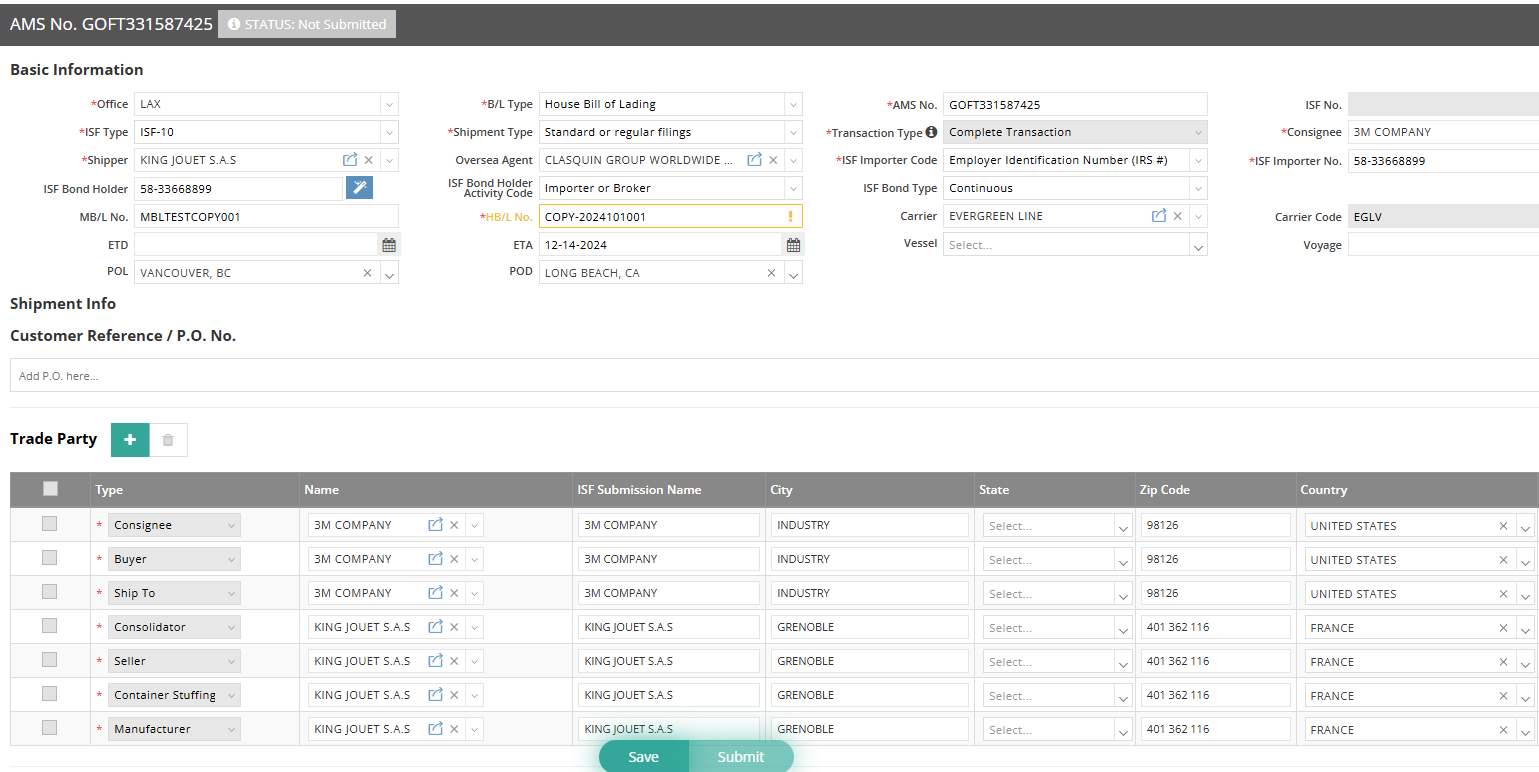
Task: Click the ISF Bond Holder magic wand icon
Action: pyautogui.click(x=359, y=188)
